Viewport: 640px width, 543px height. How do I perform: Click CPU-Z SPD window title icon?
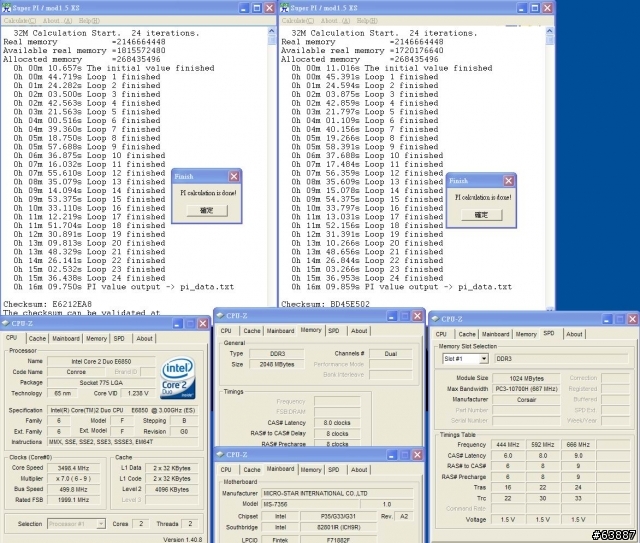tap(436, 319)
